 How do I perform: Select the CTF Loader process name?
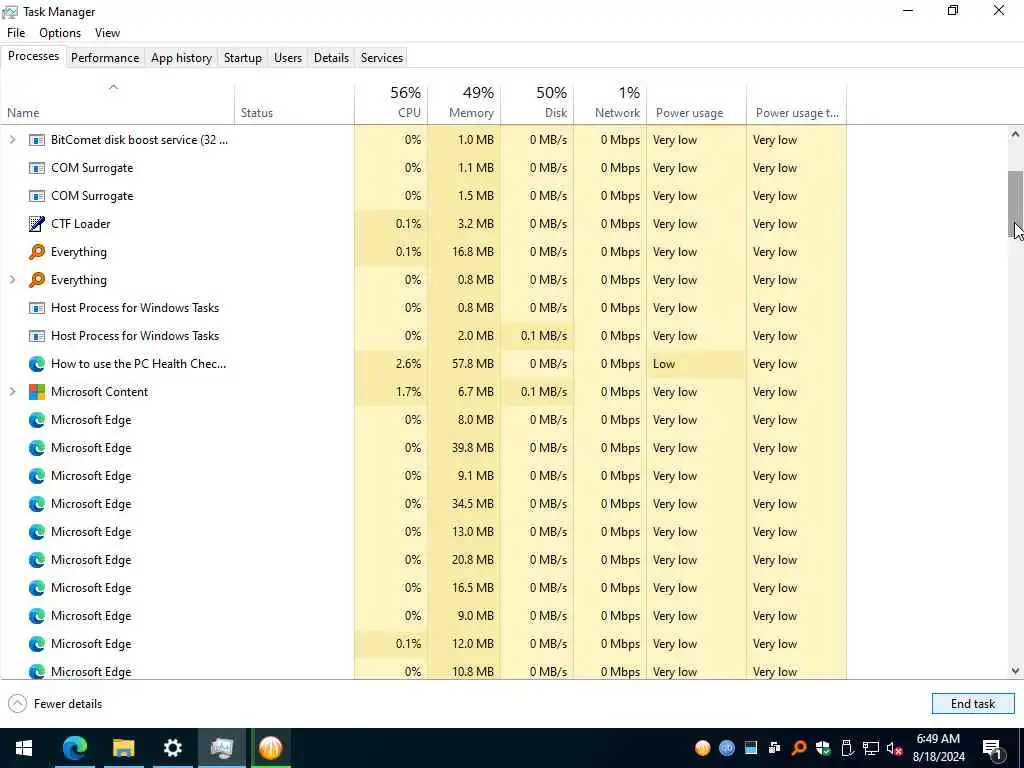(x=81, y=224)
